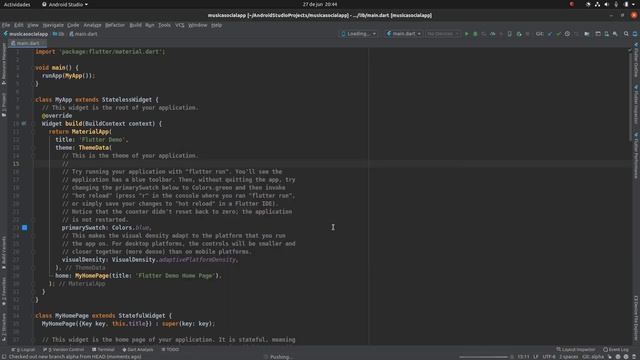Viewport: 640px width, 360px height.
Task: Open the Build menu
Action: click(136, 25)
